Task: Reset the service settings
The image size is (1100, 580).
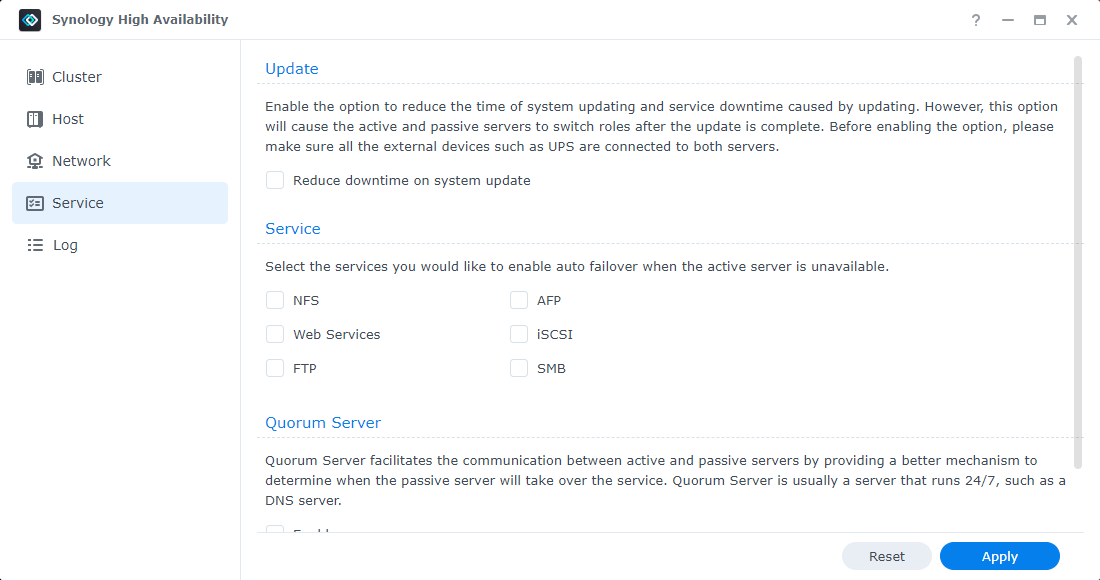Action: pyautogui.click(x=886, y=556)
